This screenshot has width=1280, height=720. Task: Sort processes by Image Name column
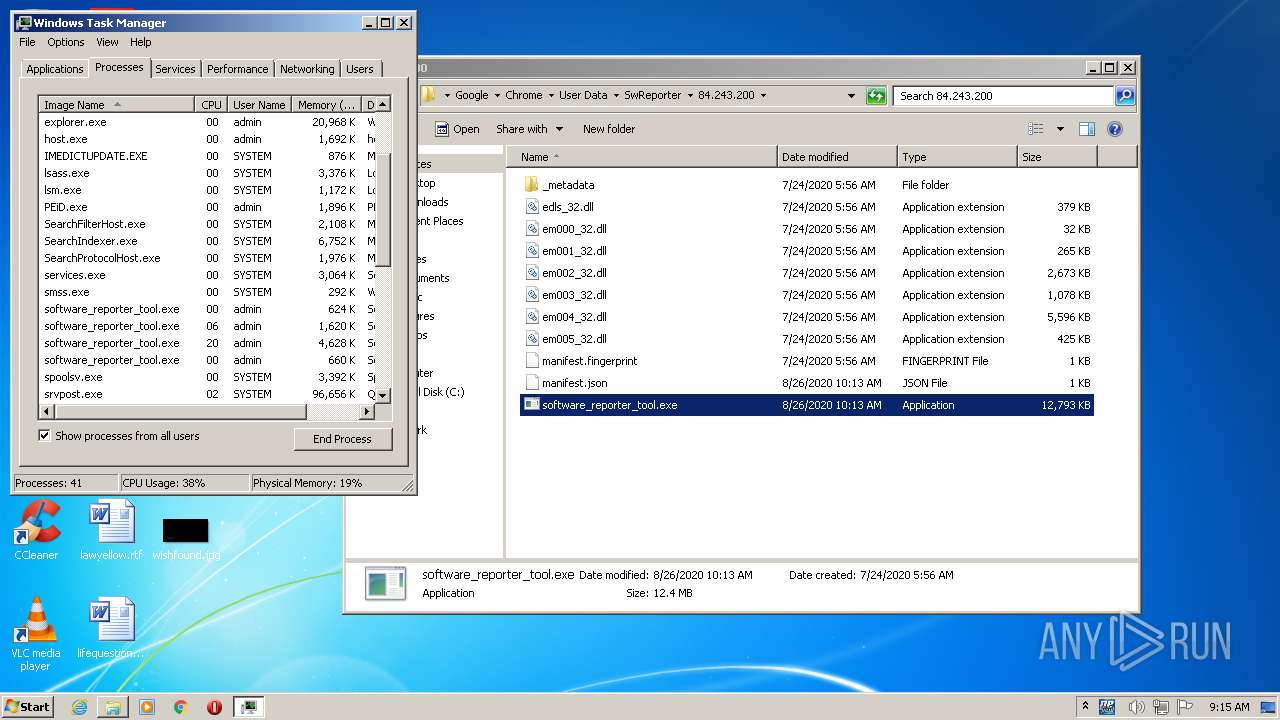point(116,105)
